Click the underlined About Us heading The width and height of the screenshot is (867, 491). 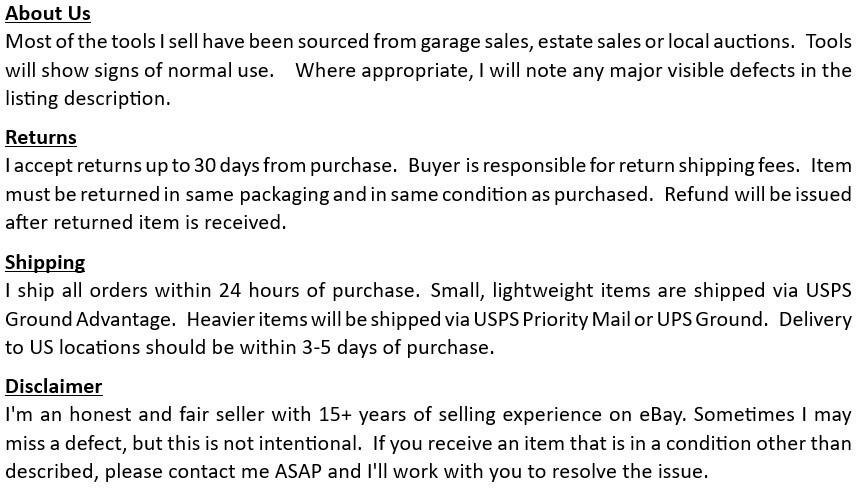click(48, 13)
